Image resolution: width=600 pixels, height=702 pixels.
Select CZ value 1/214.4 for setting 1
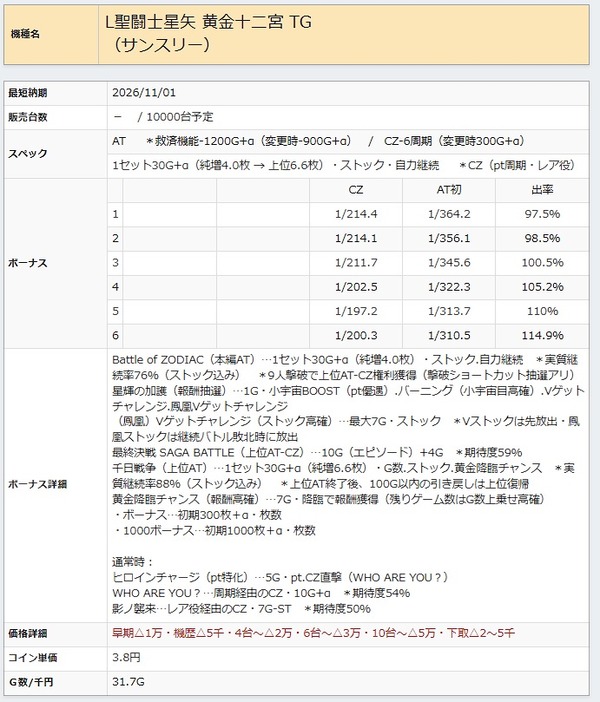tap(356, 214)
